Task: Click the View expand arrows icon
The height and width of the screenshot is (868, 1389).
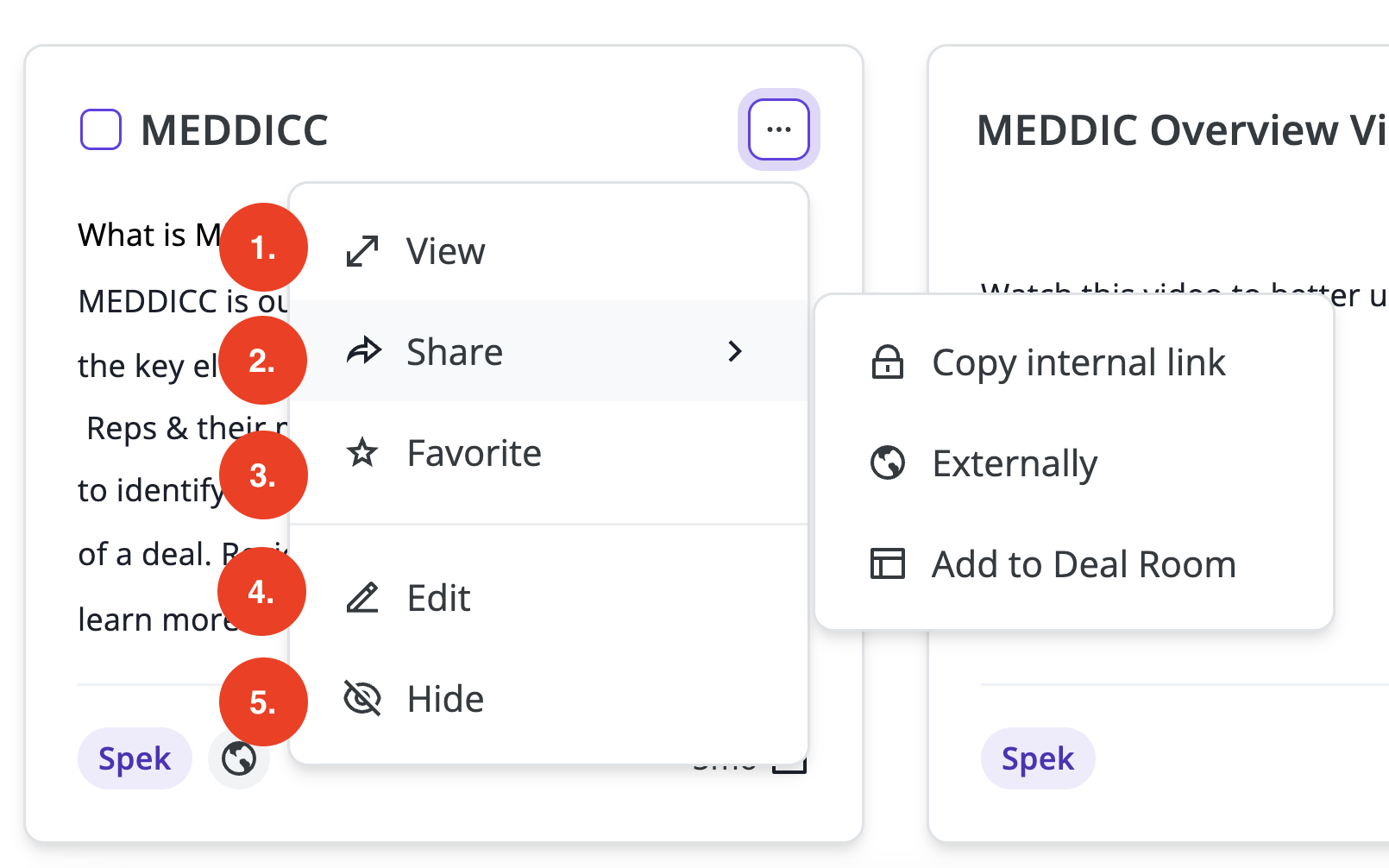Action: (362, 251)
